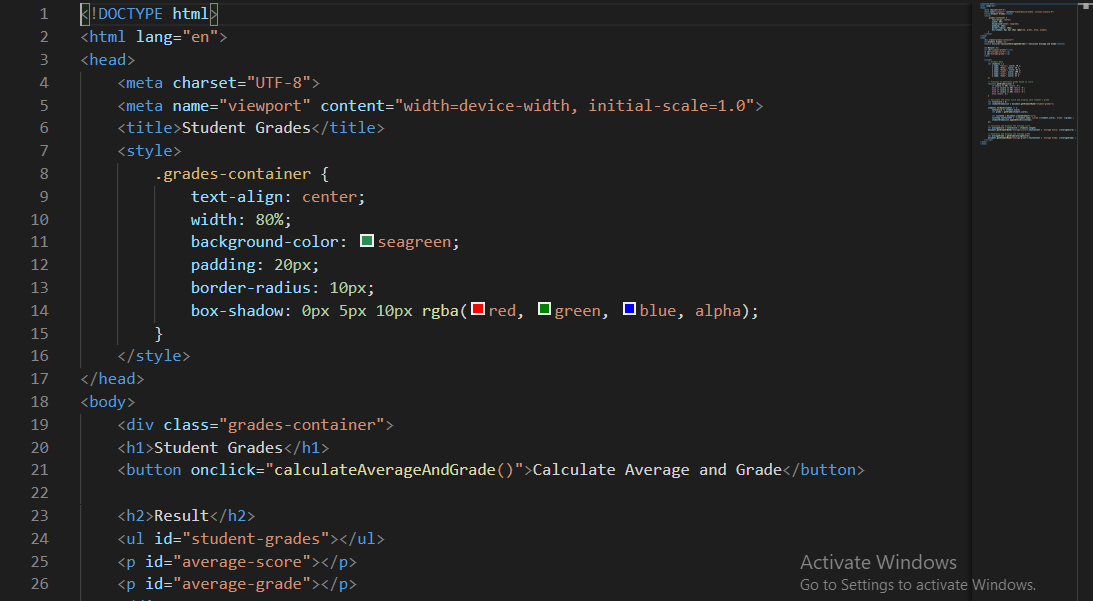
Task: Click the "average-grade" id value
Action: click(242, 584)
